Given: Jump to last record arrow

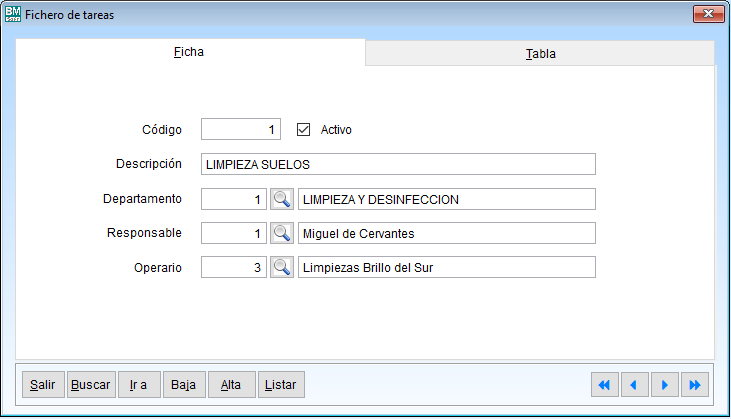Looking at the screenshot, I should (696, 384).
